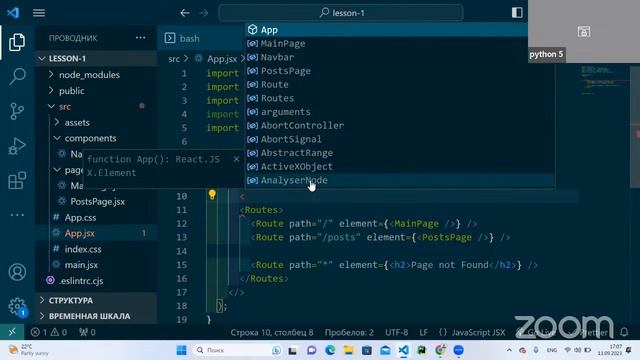Select AbstractRange suggestion

[400, 153]
